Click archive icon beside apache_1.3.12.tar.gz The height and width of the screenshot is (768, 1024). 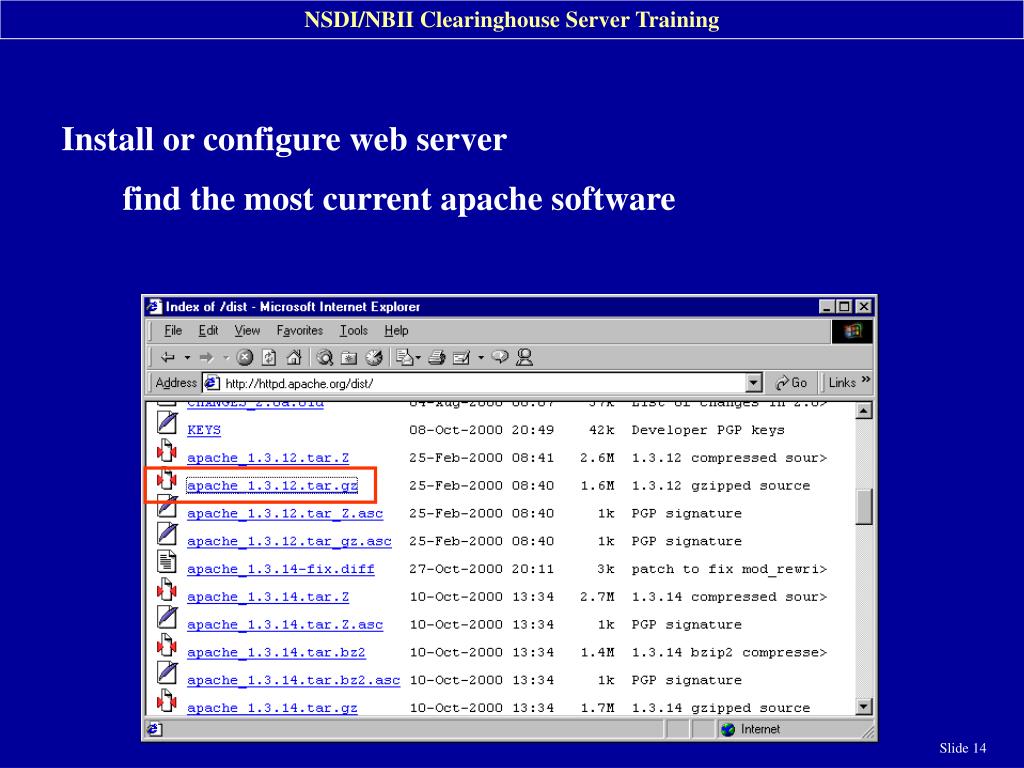point(167,479)
